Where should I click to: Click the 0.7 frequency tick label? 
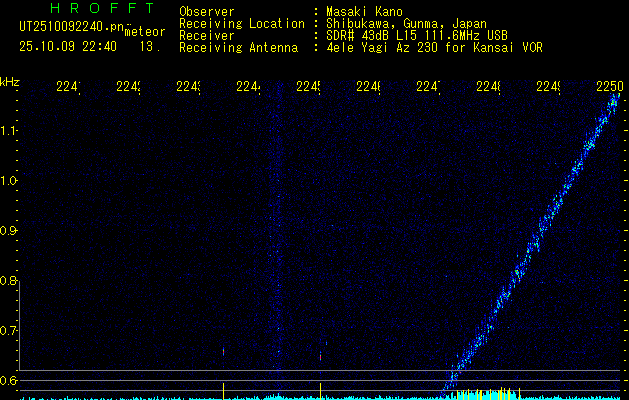[x=9, y=330]
